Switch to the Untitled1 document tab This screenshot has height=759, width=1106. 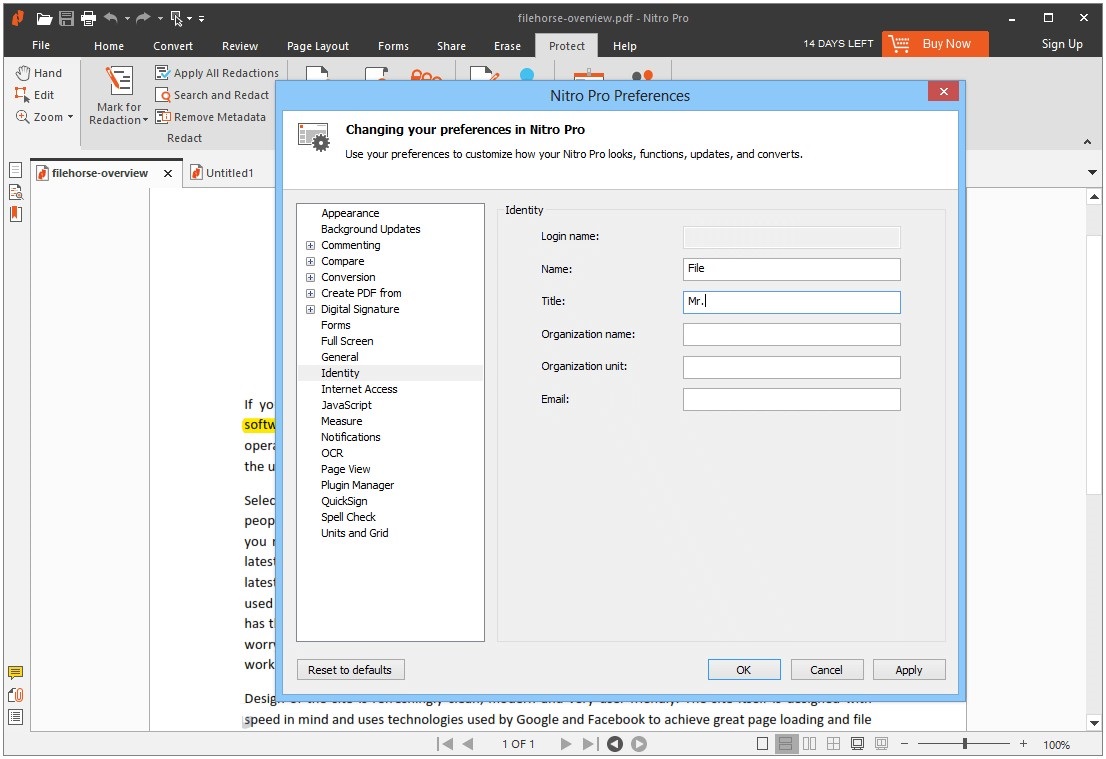(222, 173)
